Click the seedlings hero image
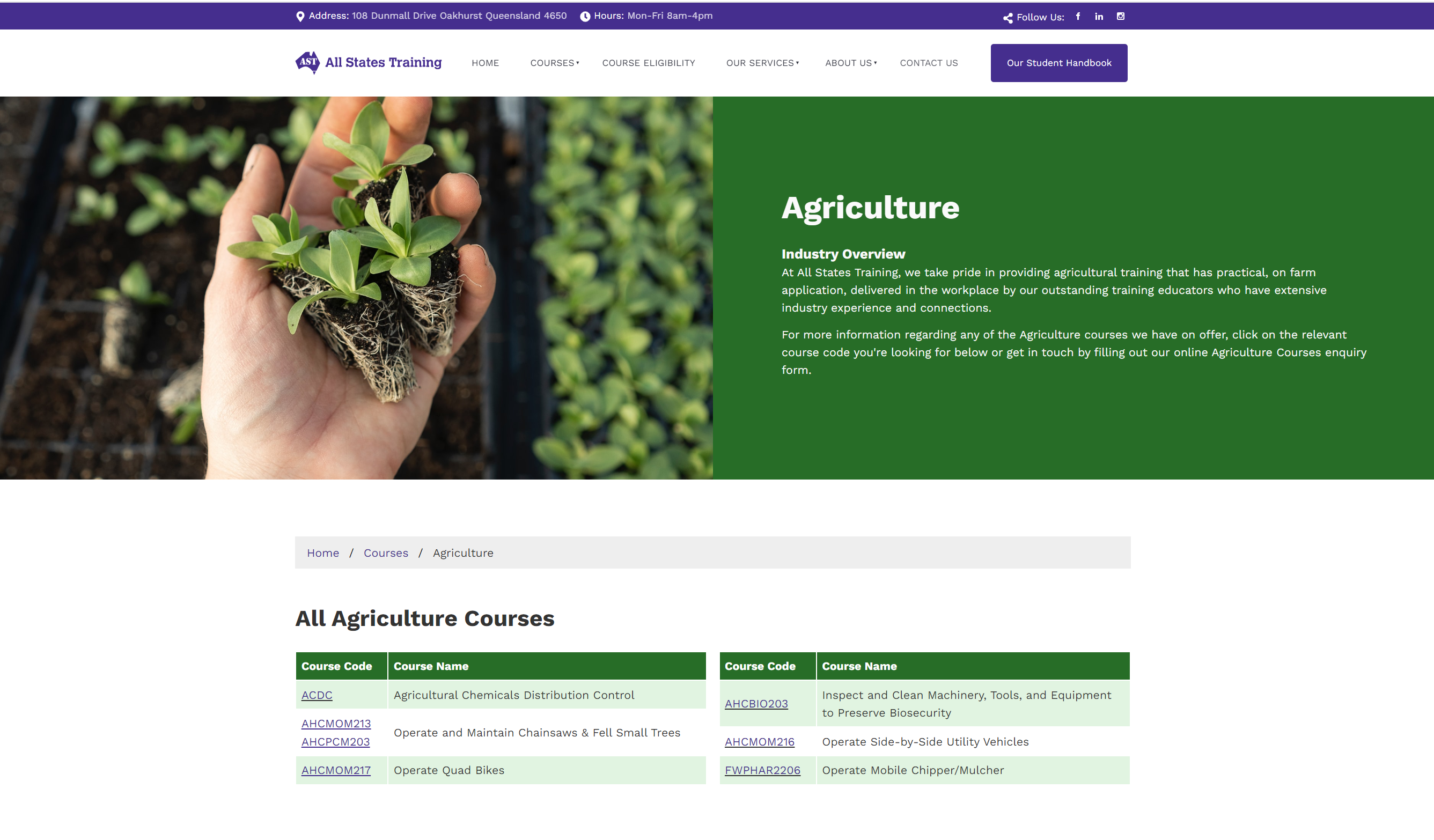The height and width of the screenshot is (840, 1434). pyautogui.click(x=356, y=288)
